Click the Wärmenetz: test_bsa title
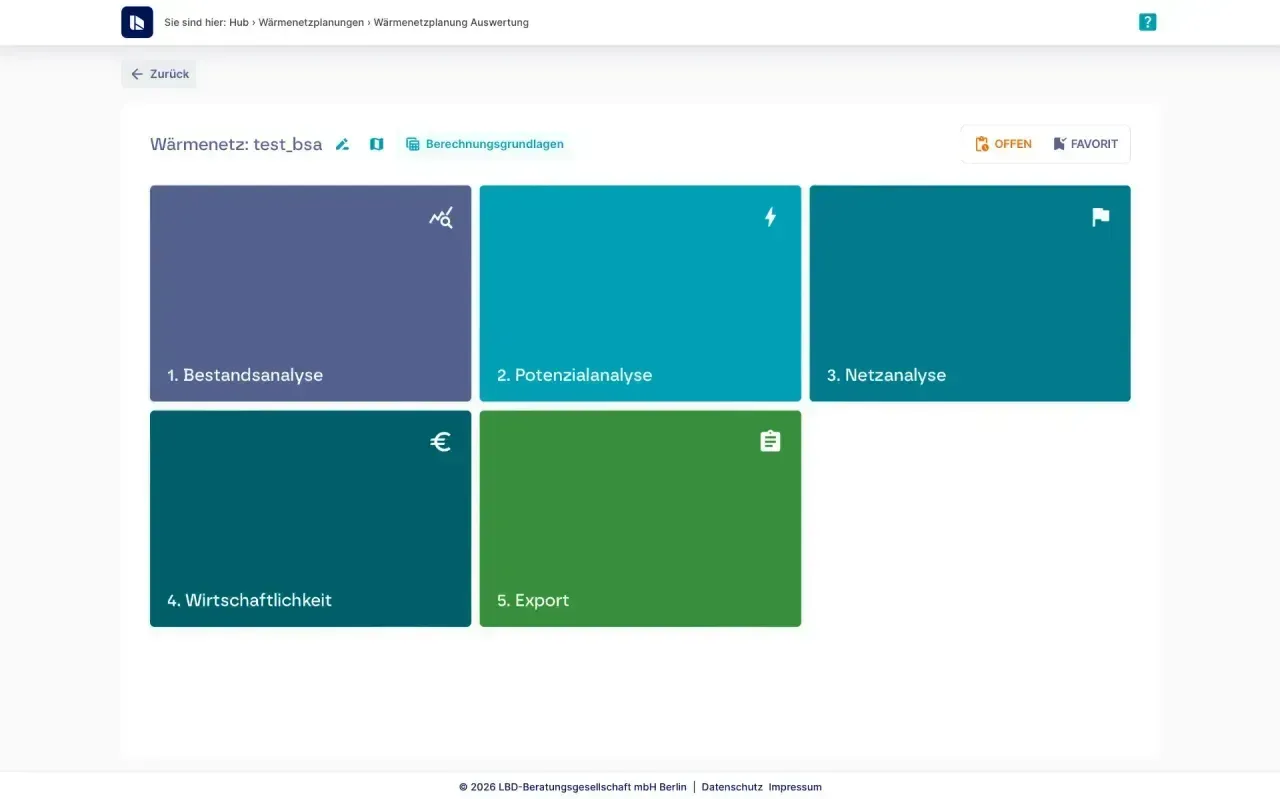The image size is (1280, 799). (236, 144)
